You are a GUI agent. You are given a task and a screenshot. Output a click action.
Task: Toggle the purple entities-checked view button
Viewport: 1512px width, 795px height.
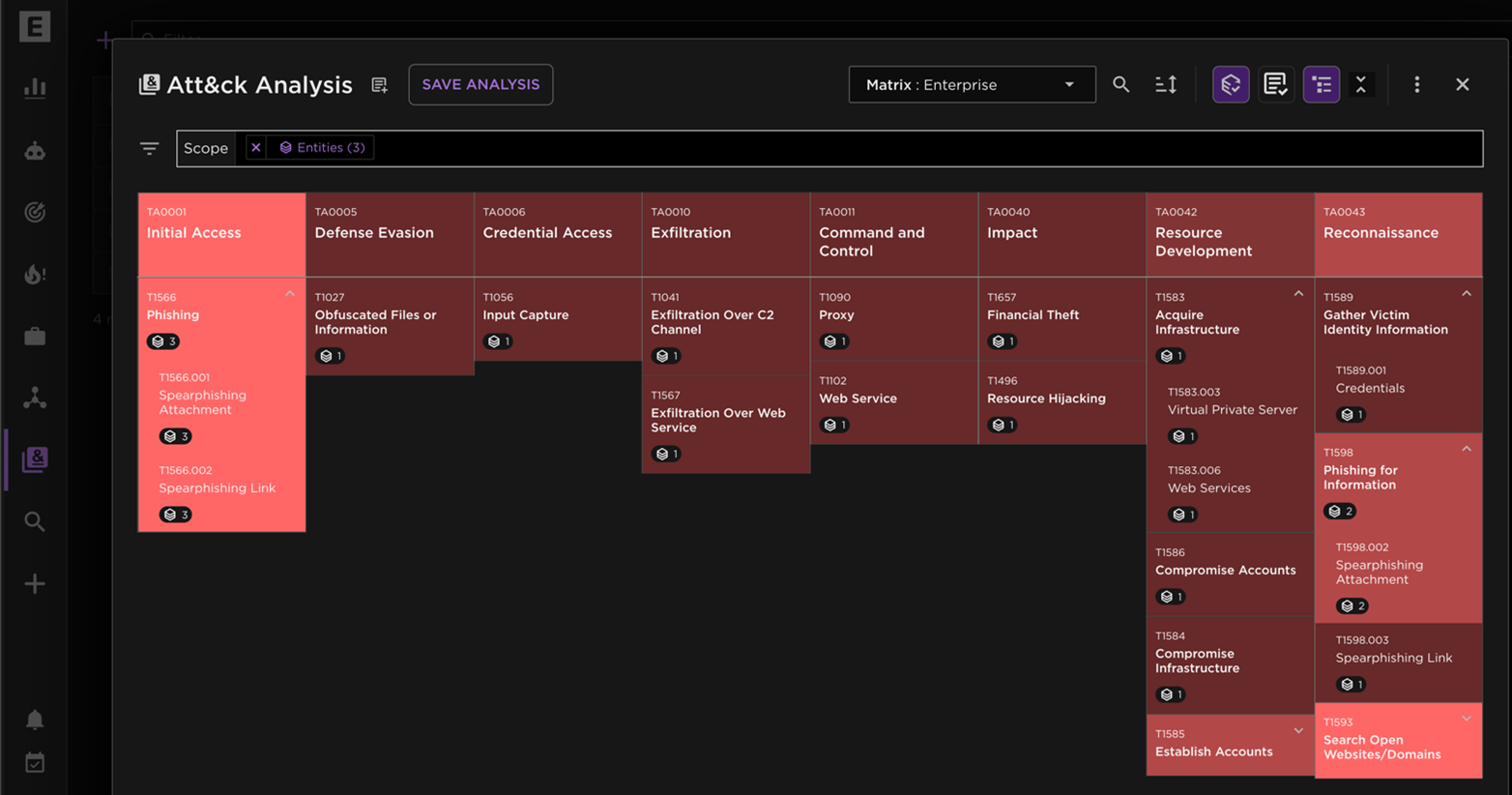click(1230, 85)
